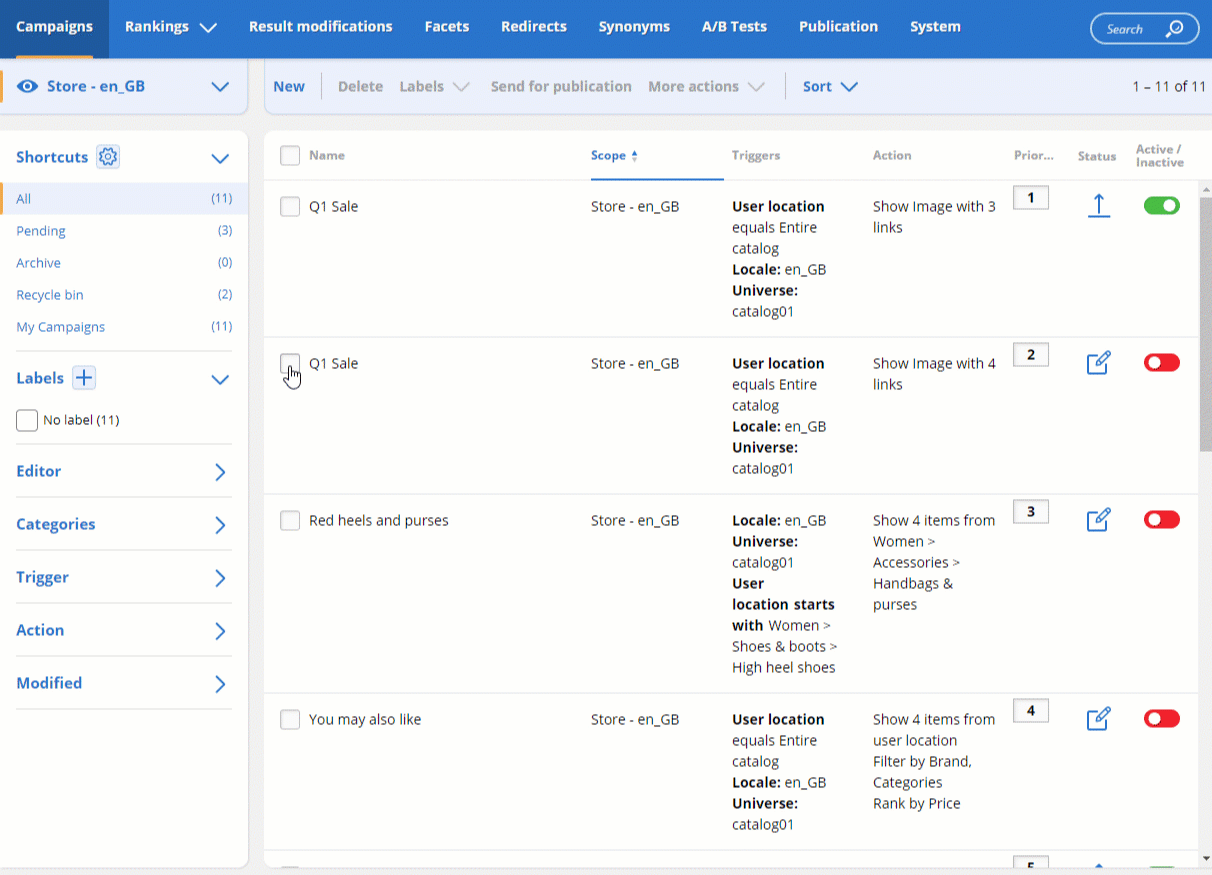Open the Result modifications tab
Viewport: 1212px width, 875px height.
(x=321, y=27)
